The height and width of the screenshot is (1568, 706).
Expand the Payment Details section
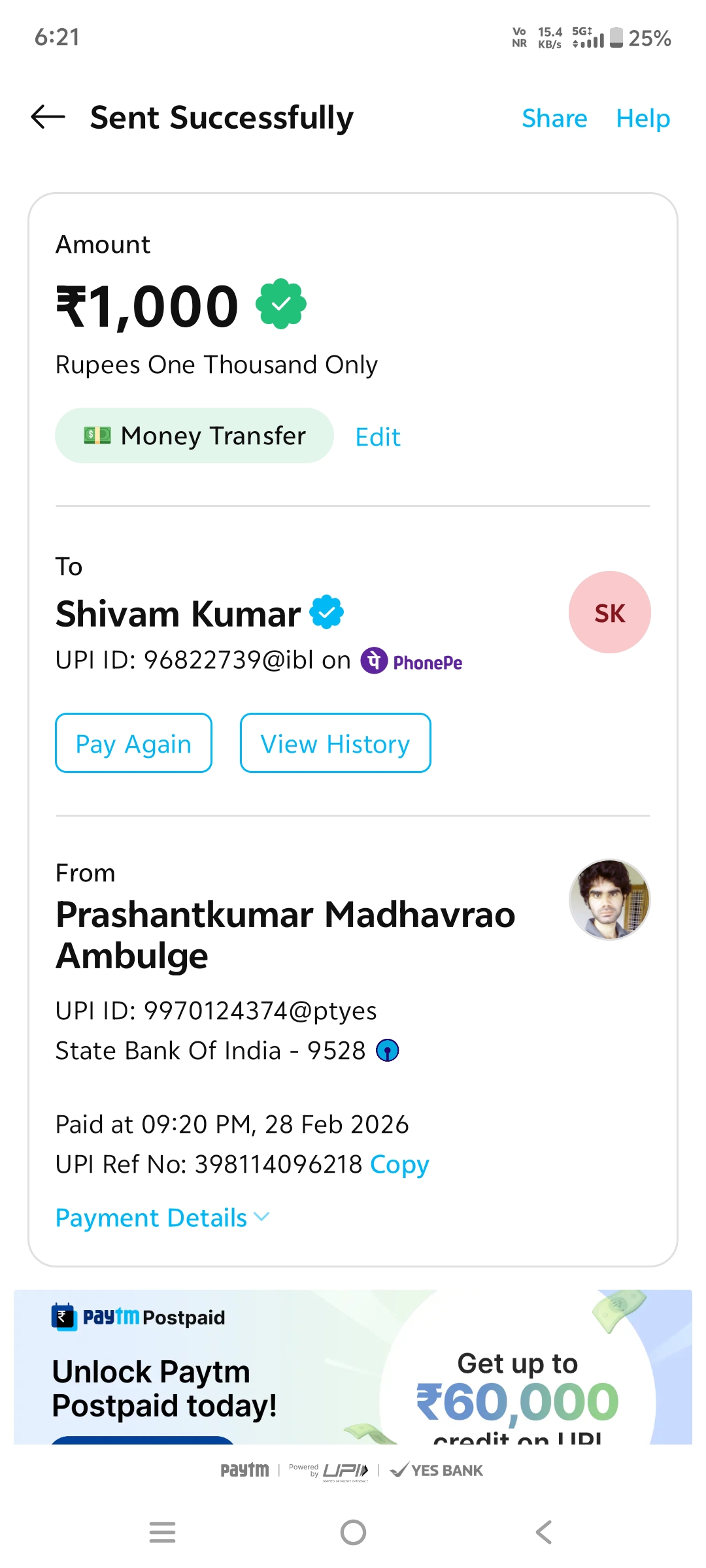162,1218
